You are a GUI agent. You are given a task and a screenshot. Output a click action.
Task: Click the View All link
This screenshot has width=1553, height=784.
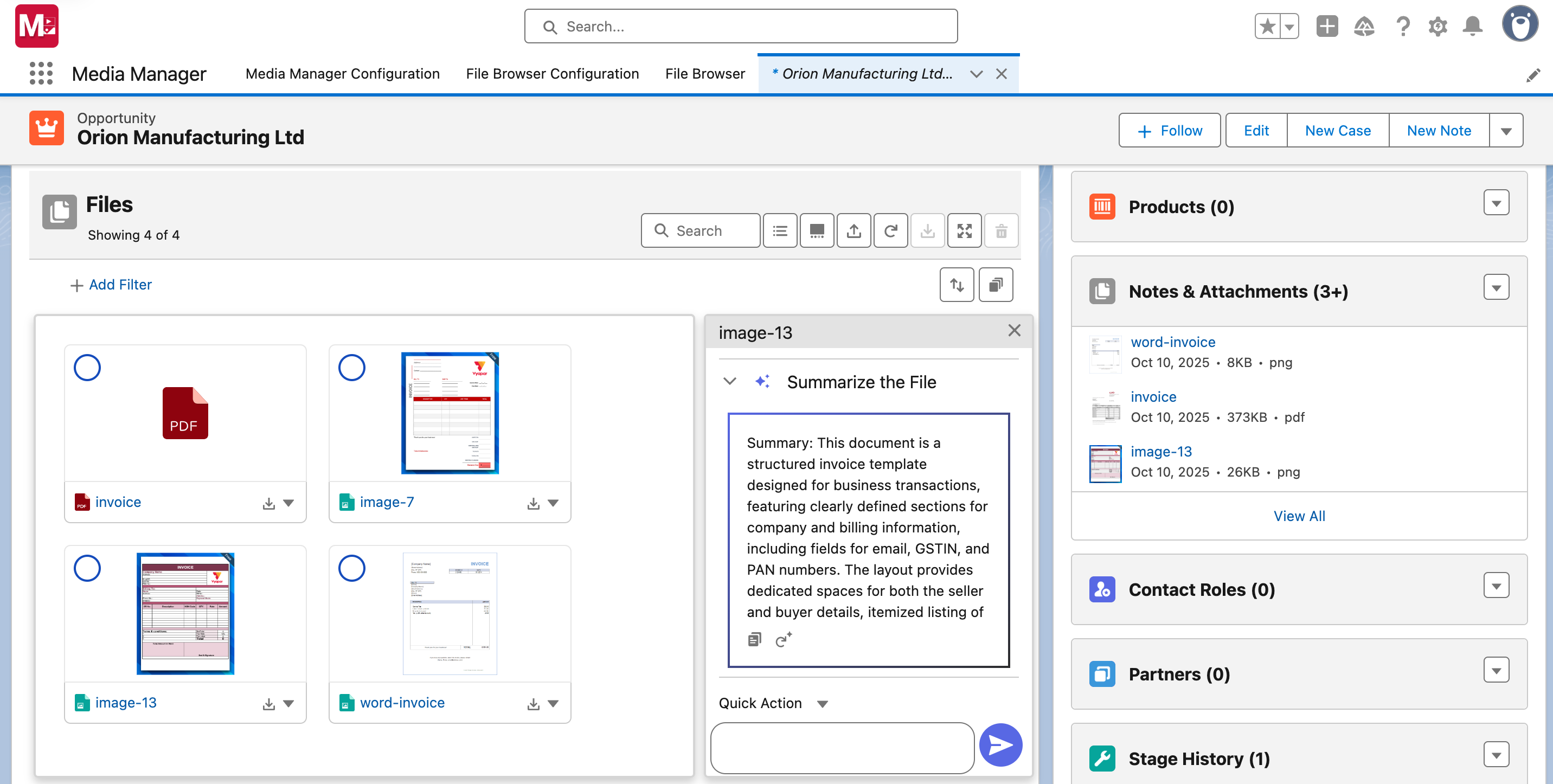tap(1299, 516)
